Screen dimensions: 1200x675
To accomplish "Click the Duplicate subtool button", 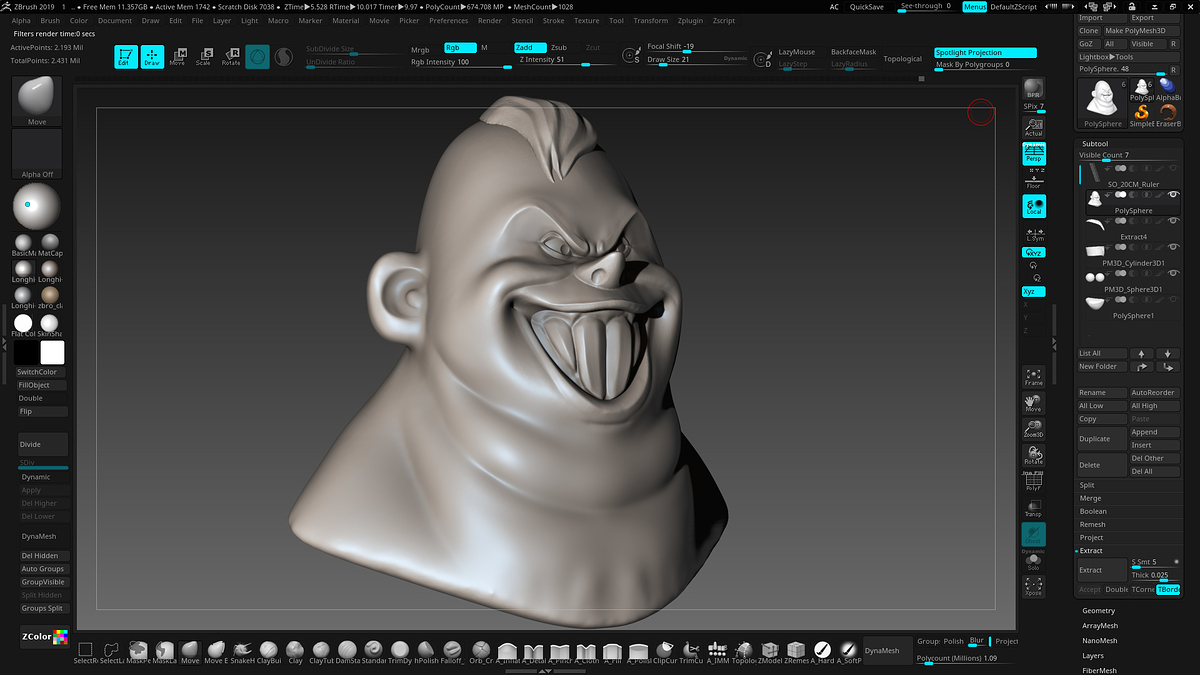I will coord(1101,439).
